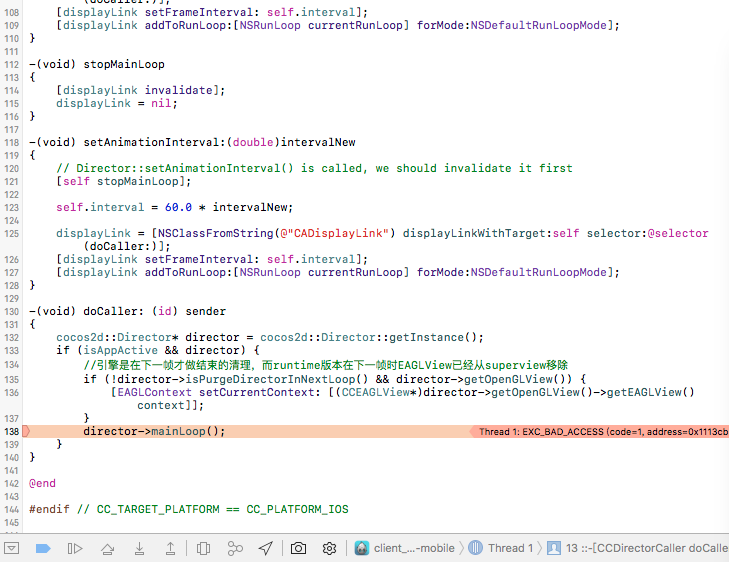Select client_...-mobile process in jump bar
The width and height of the screenshot is (729, 562).
point(404,549)
